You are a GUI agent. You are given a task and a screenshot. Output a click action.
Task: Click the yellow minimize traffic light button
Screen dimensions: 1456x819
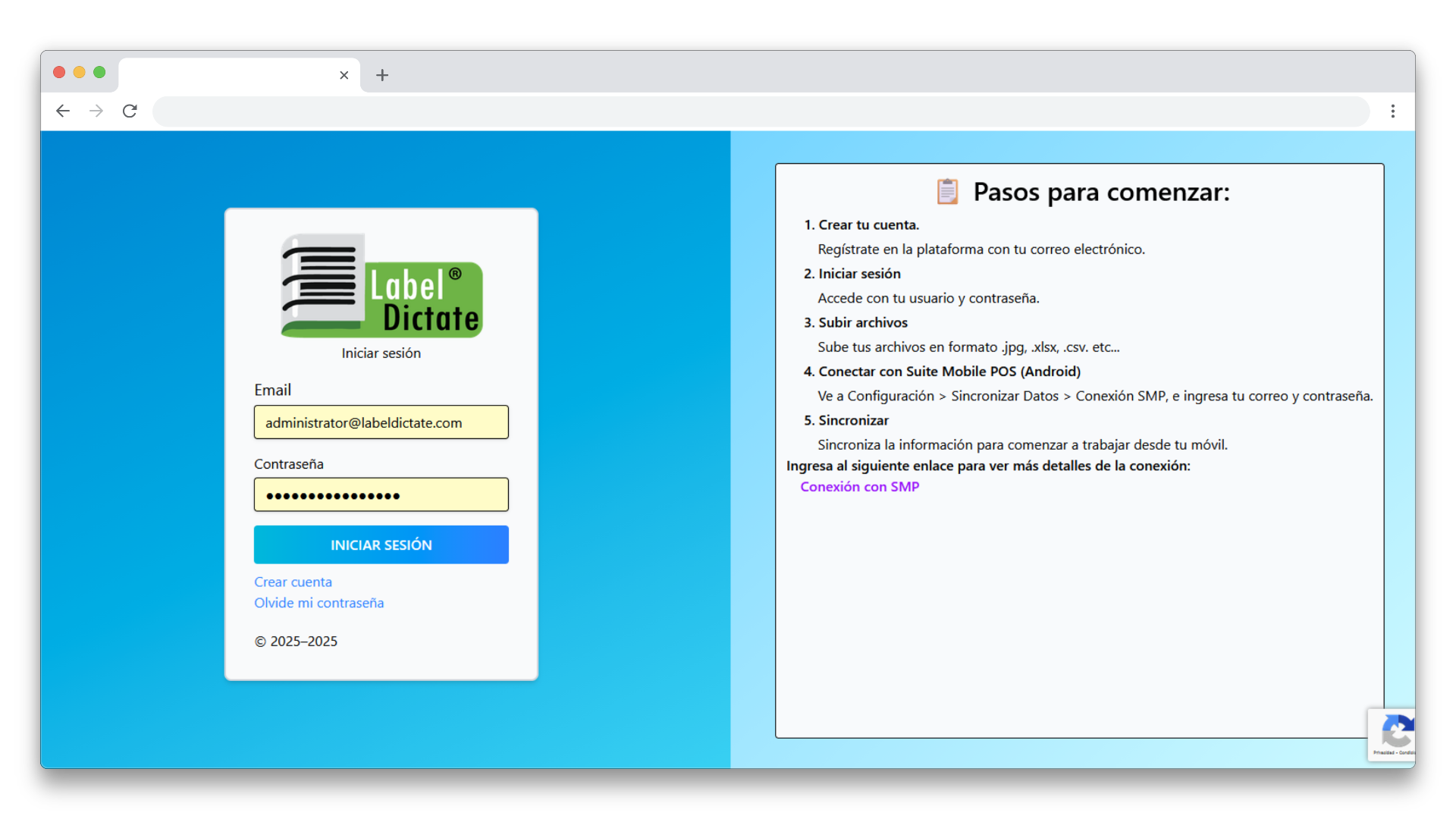coord(79,72)
